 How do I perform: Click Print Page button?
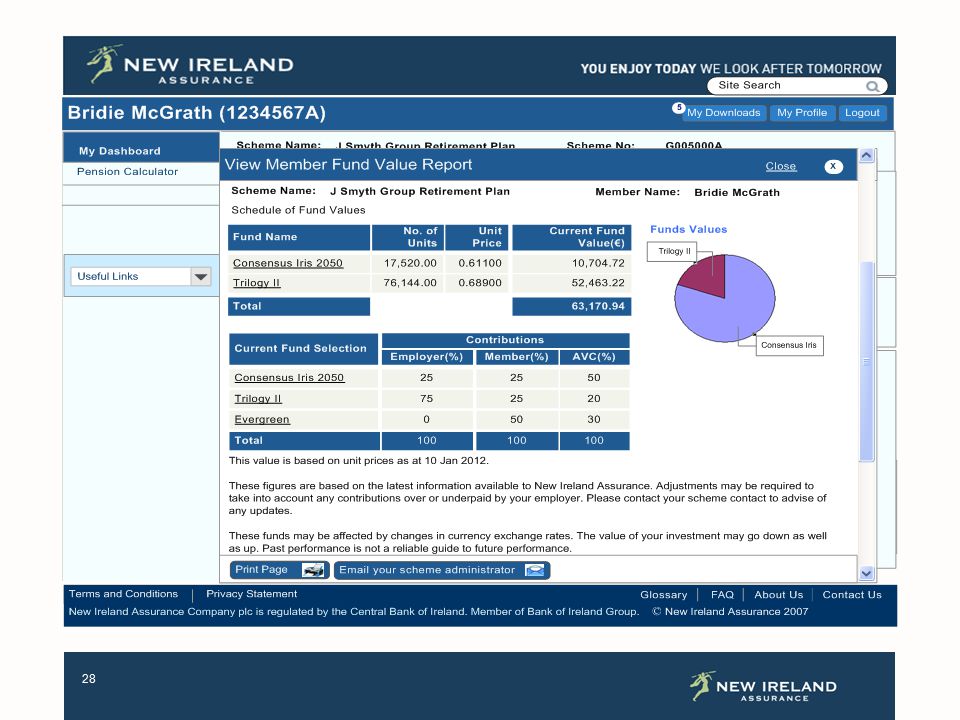(279, 570)
